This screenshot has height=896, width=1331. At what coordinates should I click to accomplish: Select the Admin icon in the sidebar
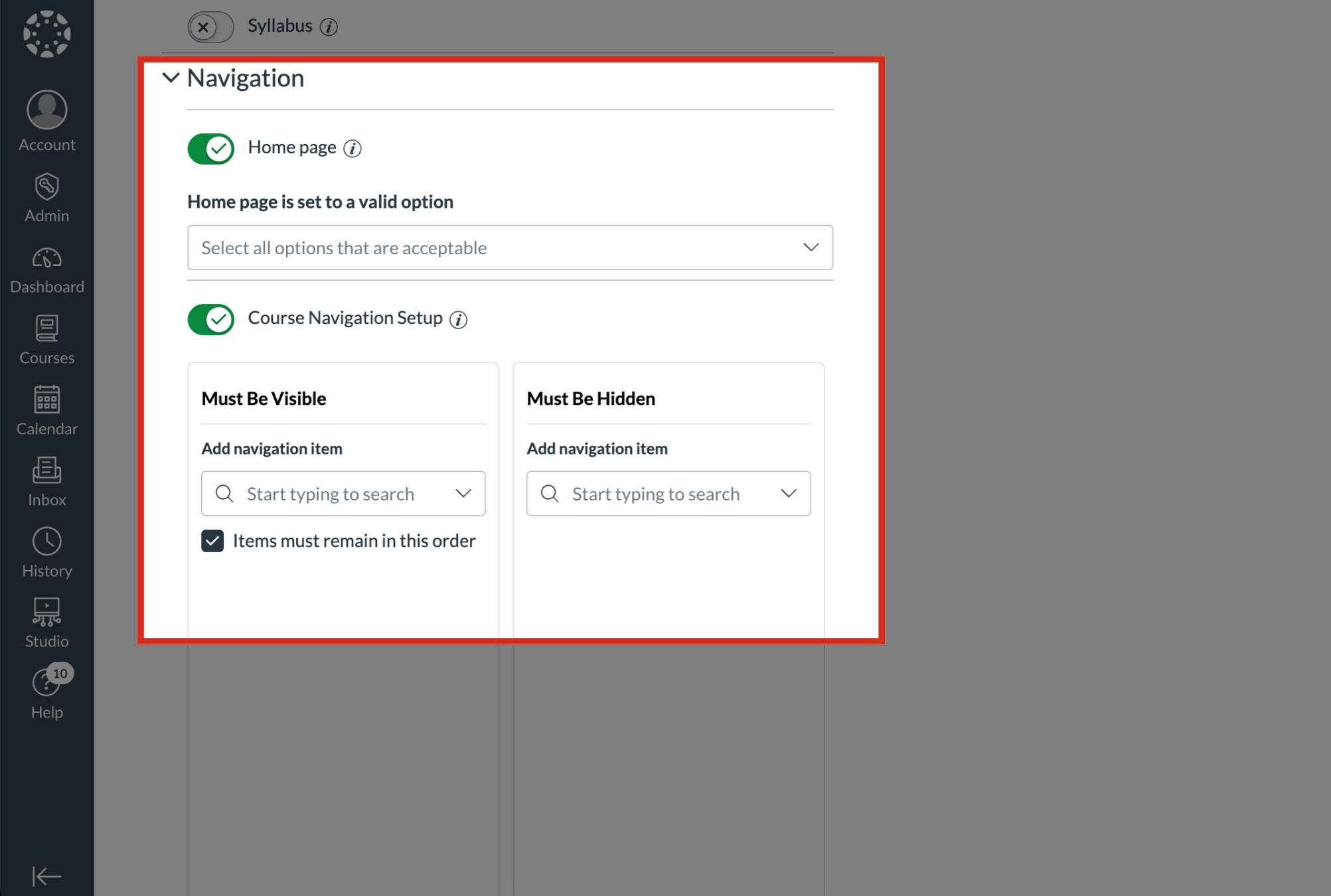tap(46, 196)
